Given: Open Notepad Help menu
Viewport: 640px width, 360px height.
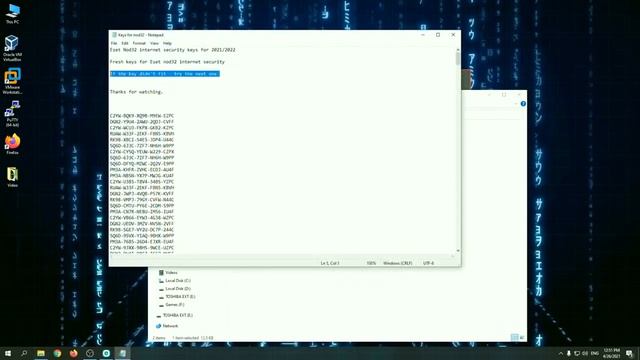Looking at the screenshot, I should 167,43.
